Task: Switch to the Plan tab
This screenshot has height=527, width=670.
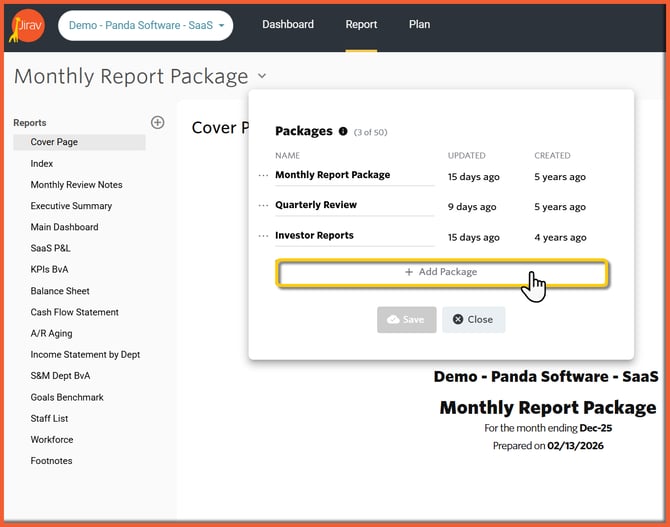Action: point(419,25)
